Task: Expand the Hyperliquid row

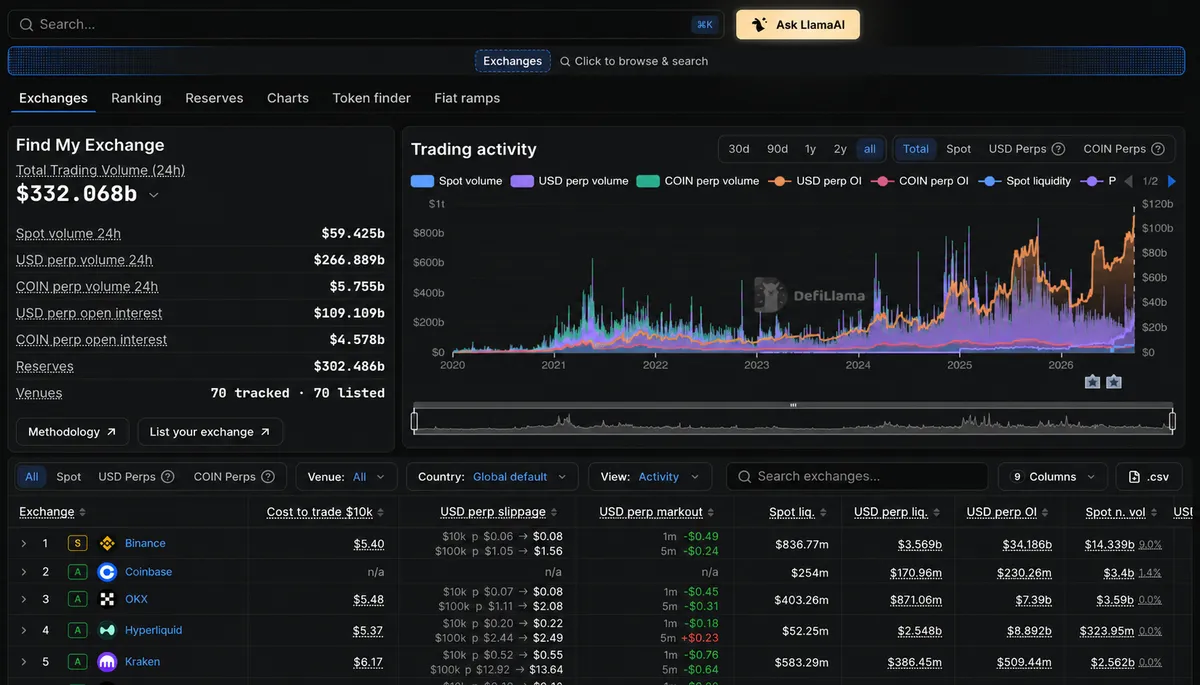Action: 23,630
